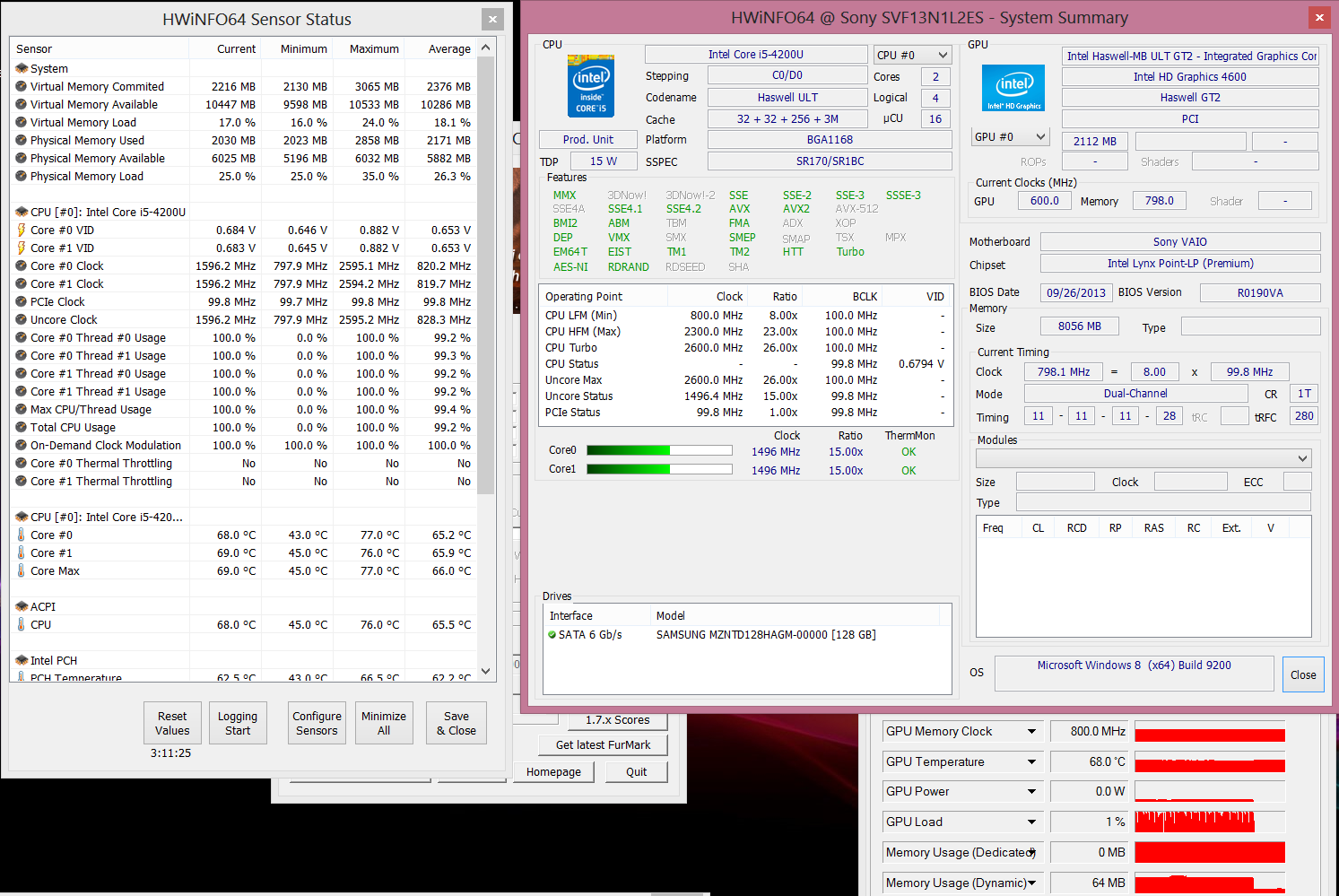1339x896 pixels.
Task: Click the Current column header
Action: point(226,49)
